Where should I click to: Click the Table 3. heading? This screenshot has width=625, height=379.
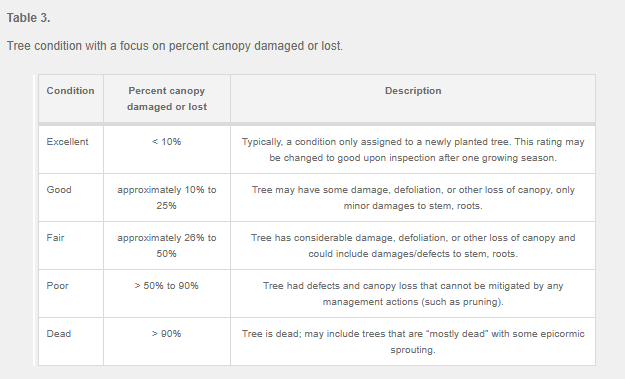pos(28,18)
